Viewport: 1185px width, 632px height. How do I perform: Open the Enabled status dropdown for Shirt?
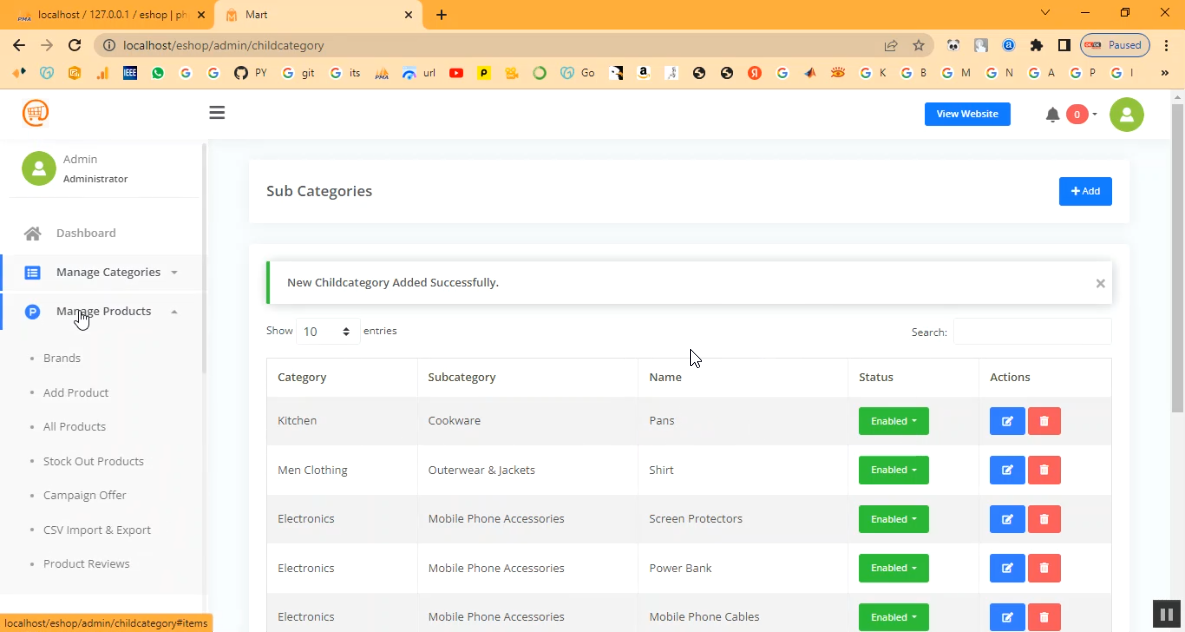(x=893, y=470)
